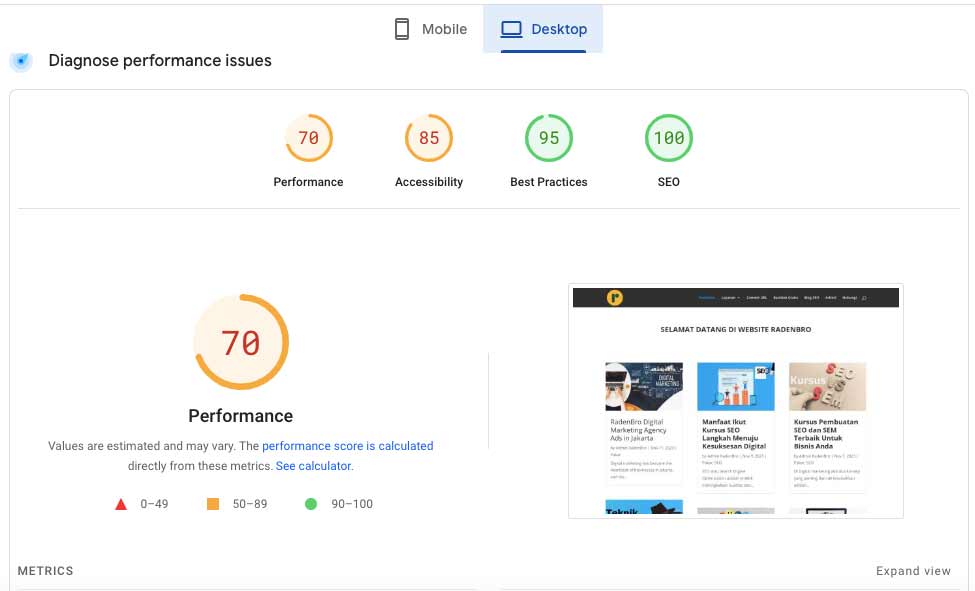Image resolution: width=975 pixels, height=591 pixels.
Task: Click 'RadenBro Digital Marketing Agency' article title
Action: tap(638, 430)
